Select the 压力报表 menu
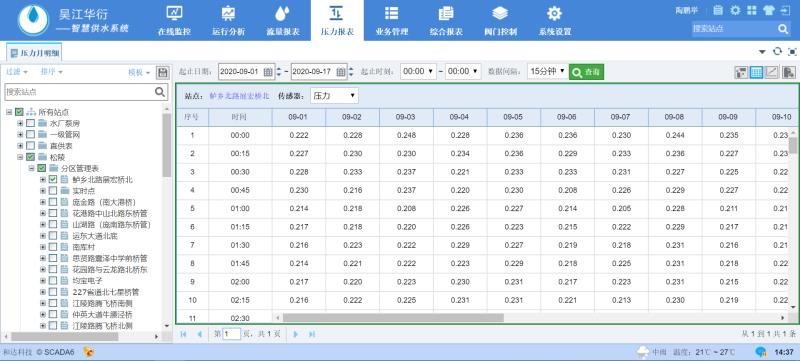The height and width of the screenshot is (361, 800). tap(337, 20)
